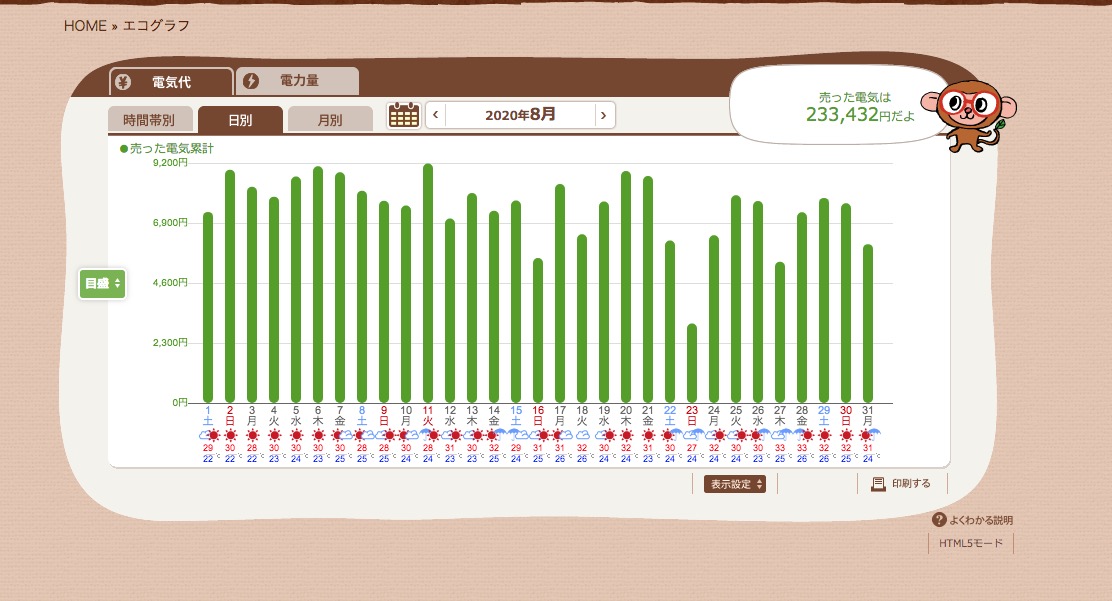Switch to the 時間帯別 tab

tap(149, 120)
